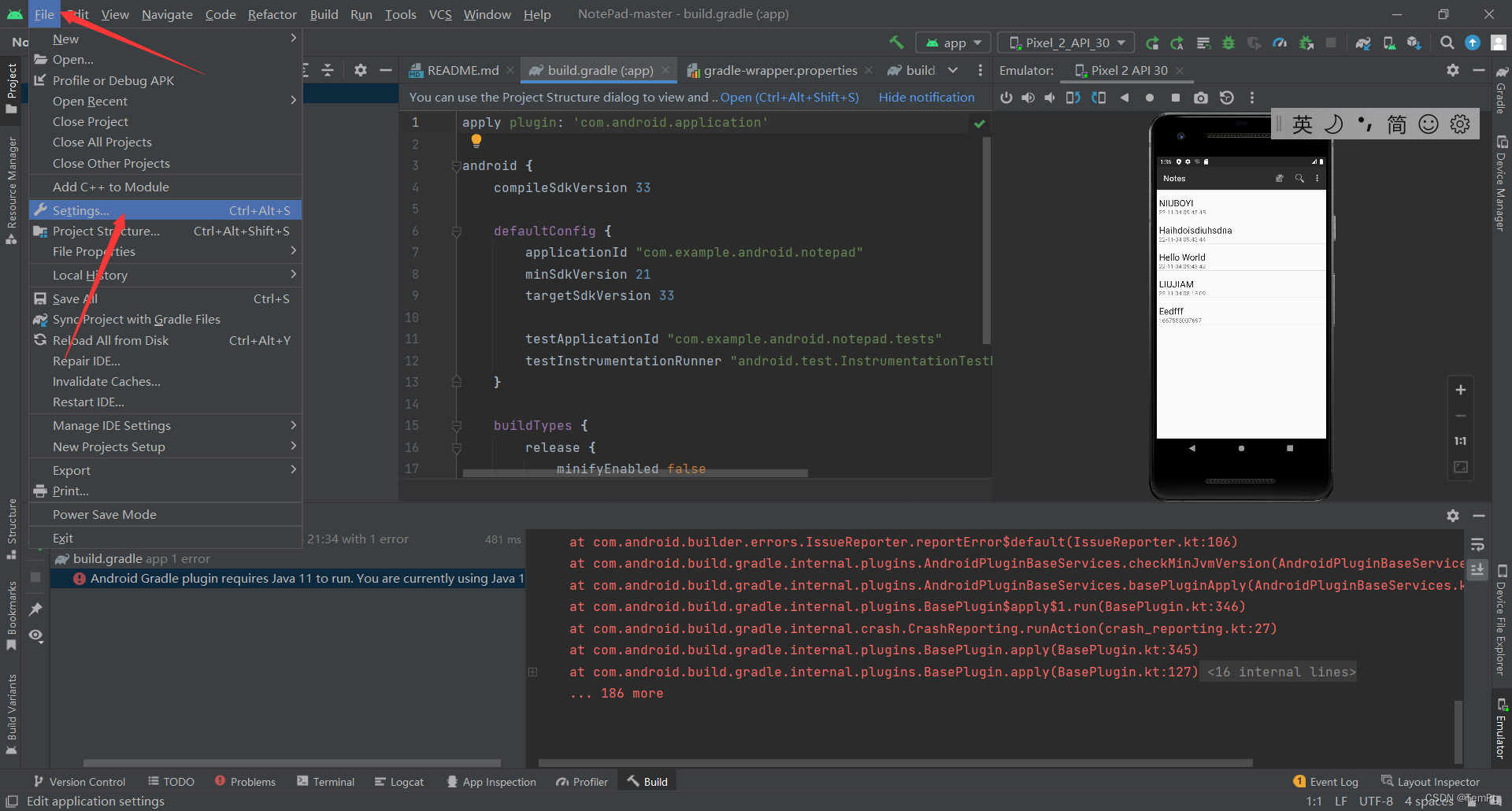Take a screenshot with the emulator camera icon
The width and height of the screenshot is (1512, 811).
[1200, 98]
